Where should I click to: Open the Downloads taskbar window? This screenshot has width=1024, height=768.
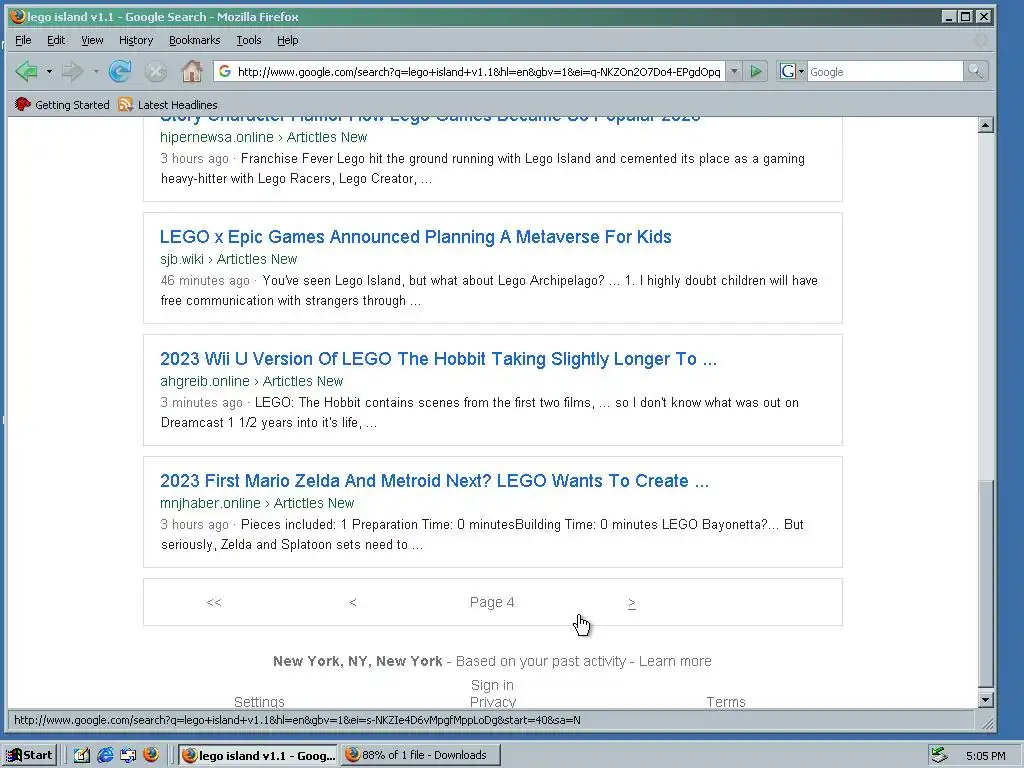[421, 755]
